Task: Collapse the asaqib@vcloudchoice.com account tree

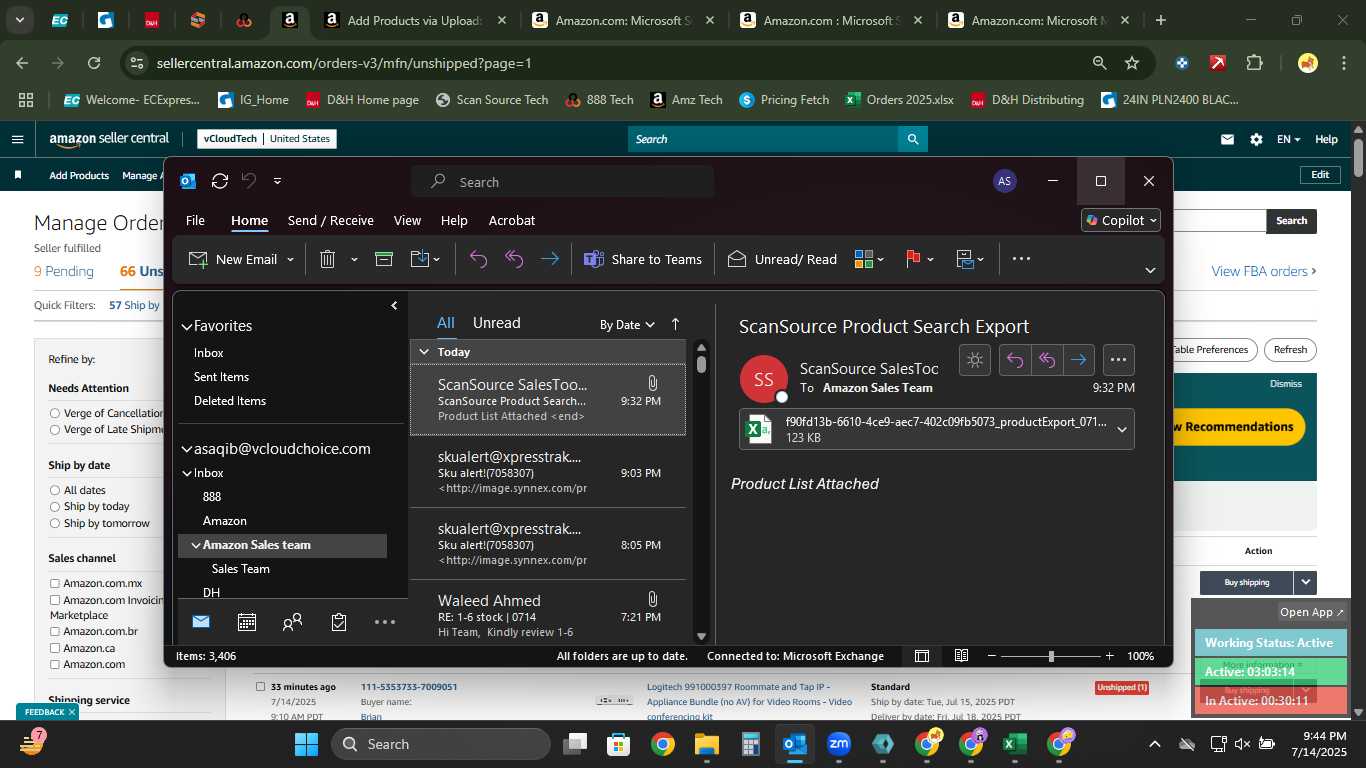Action: coord(186,449)
